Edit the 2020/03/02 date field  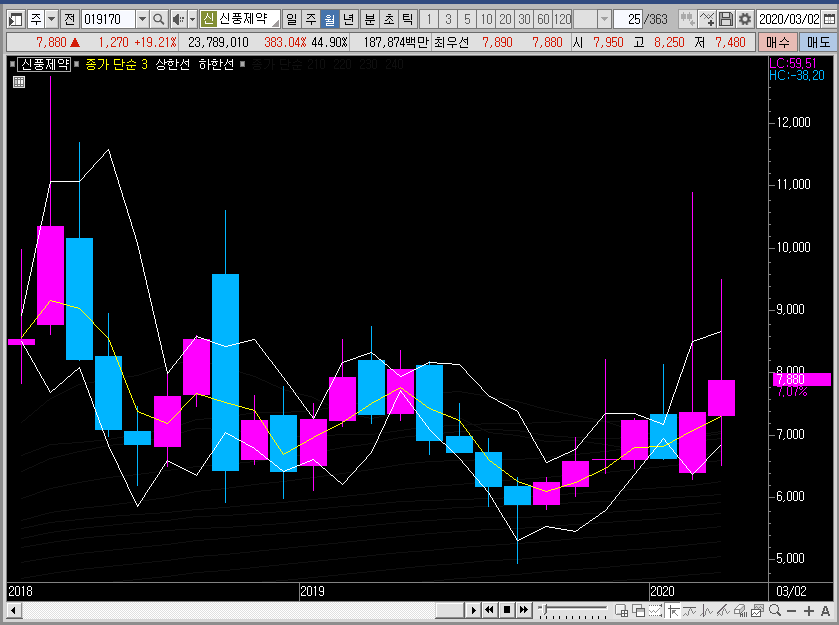click(789, 20)
